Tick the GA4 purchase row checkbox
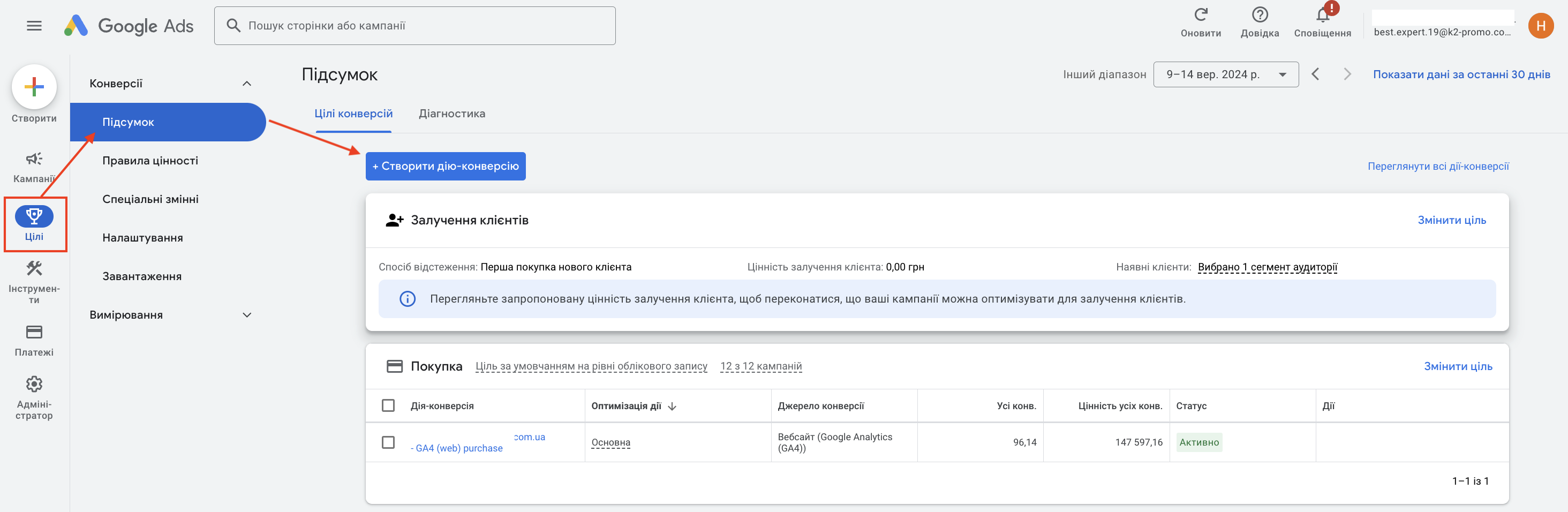This screenshot has height=512, width=1568. [388, 442]
